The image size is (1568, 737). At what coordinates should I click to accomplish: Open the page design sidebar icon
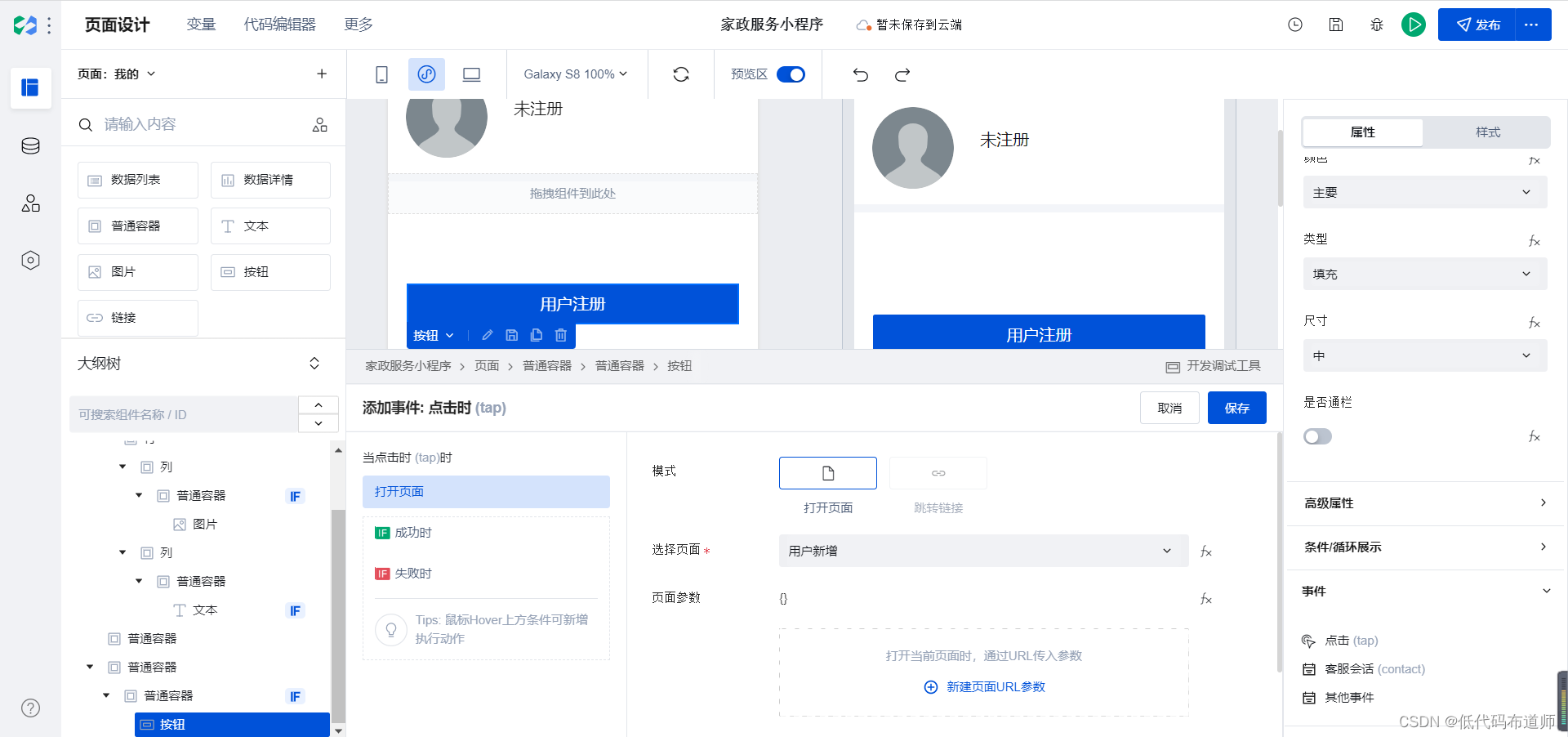click(30, 87)
